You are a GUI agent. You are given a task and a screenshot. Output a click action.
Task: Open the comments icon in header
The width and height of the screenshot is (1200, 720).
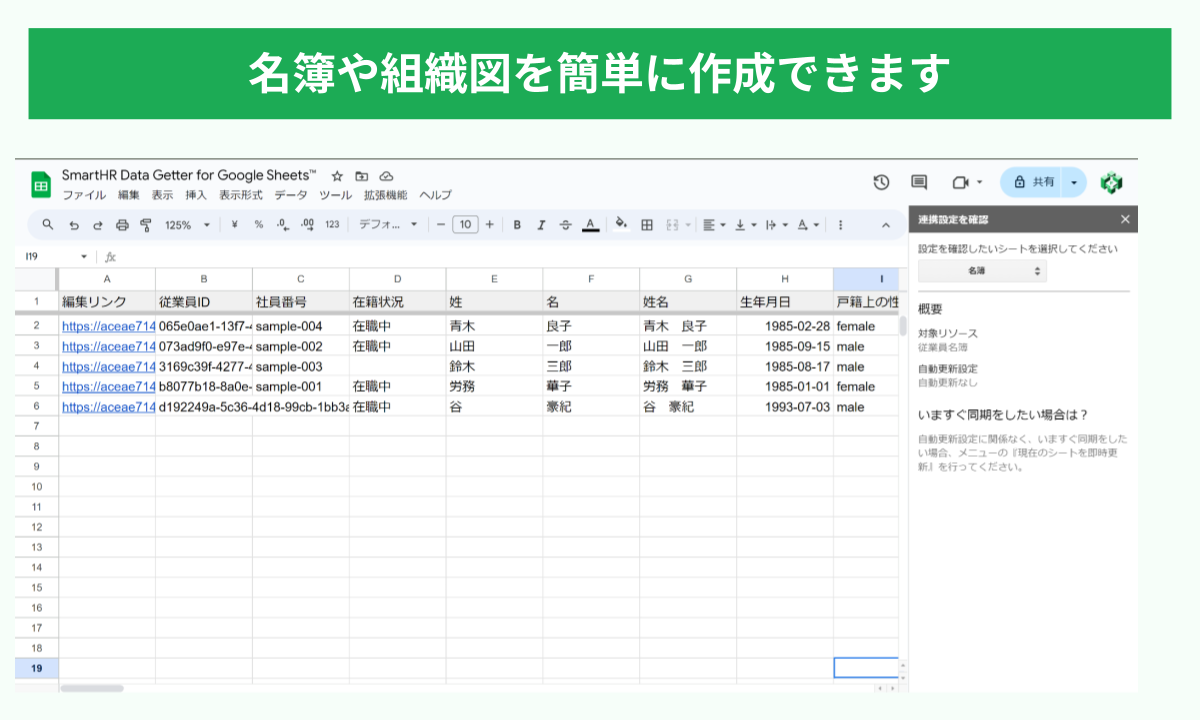(919, 182)
